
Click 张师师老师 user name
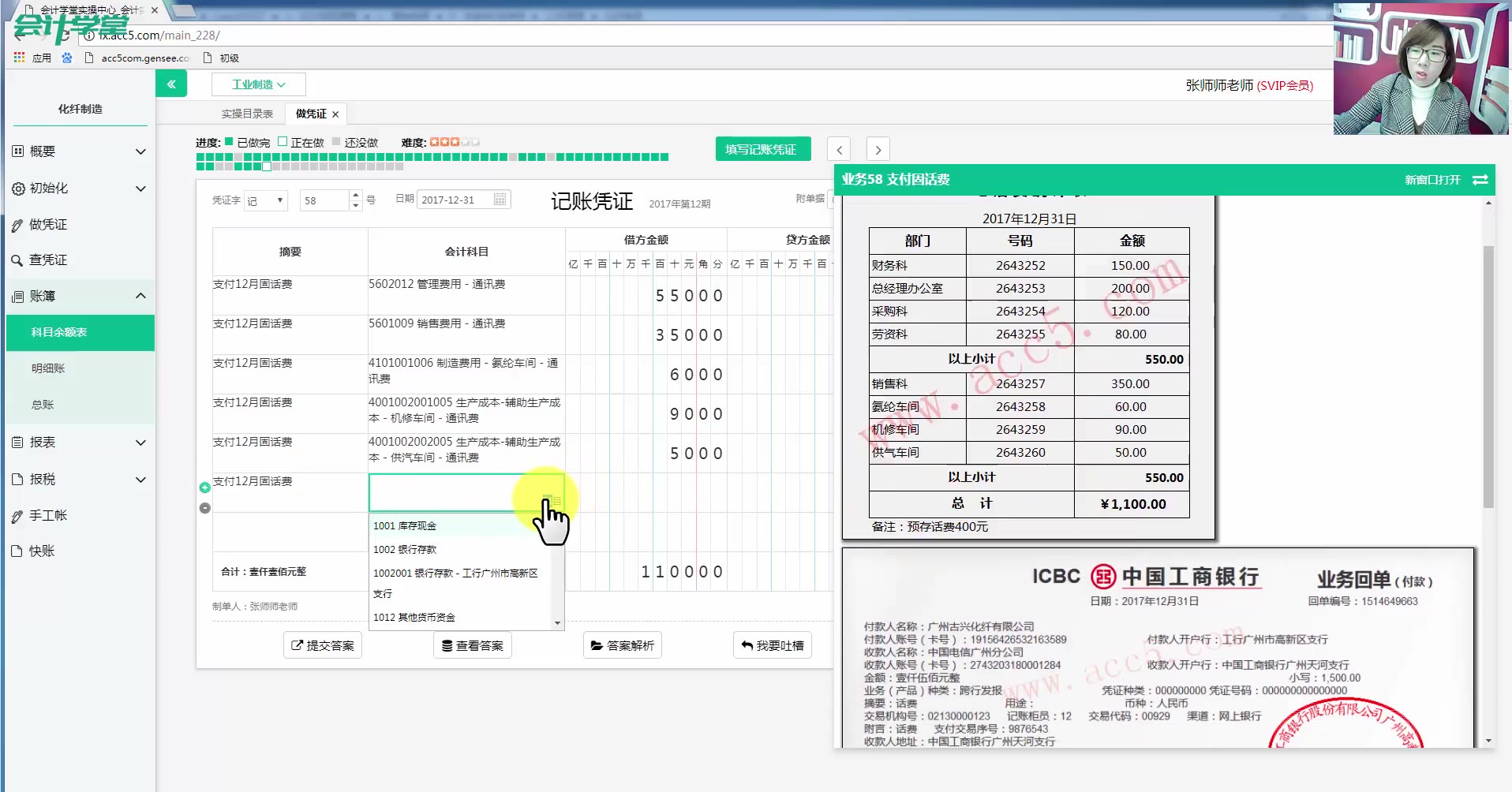[x=1219, y=85]
